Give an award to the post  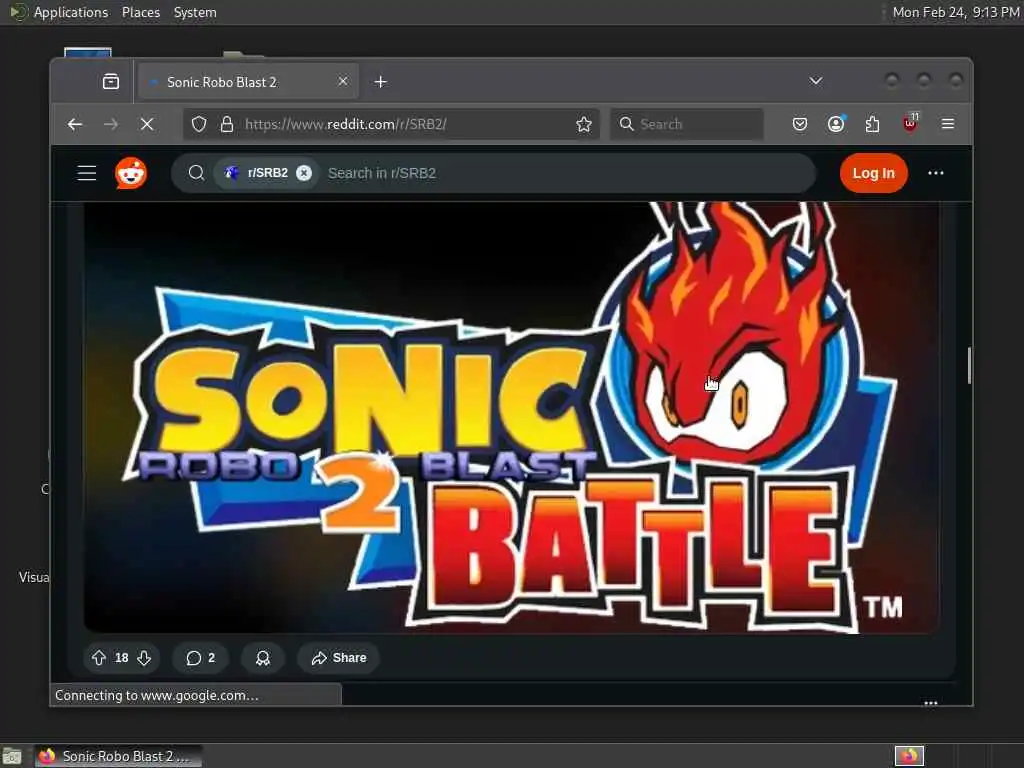[263, 658]
